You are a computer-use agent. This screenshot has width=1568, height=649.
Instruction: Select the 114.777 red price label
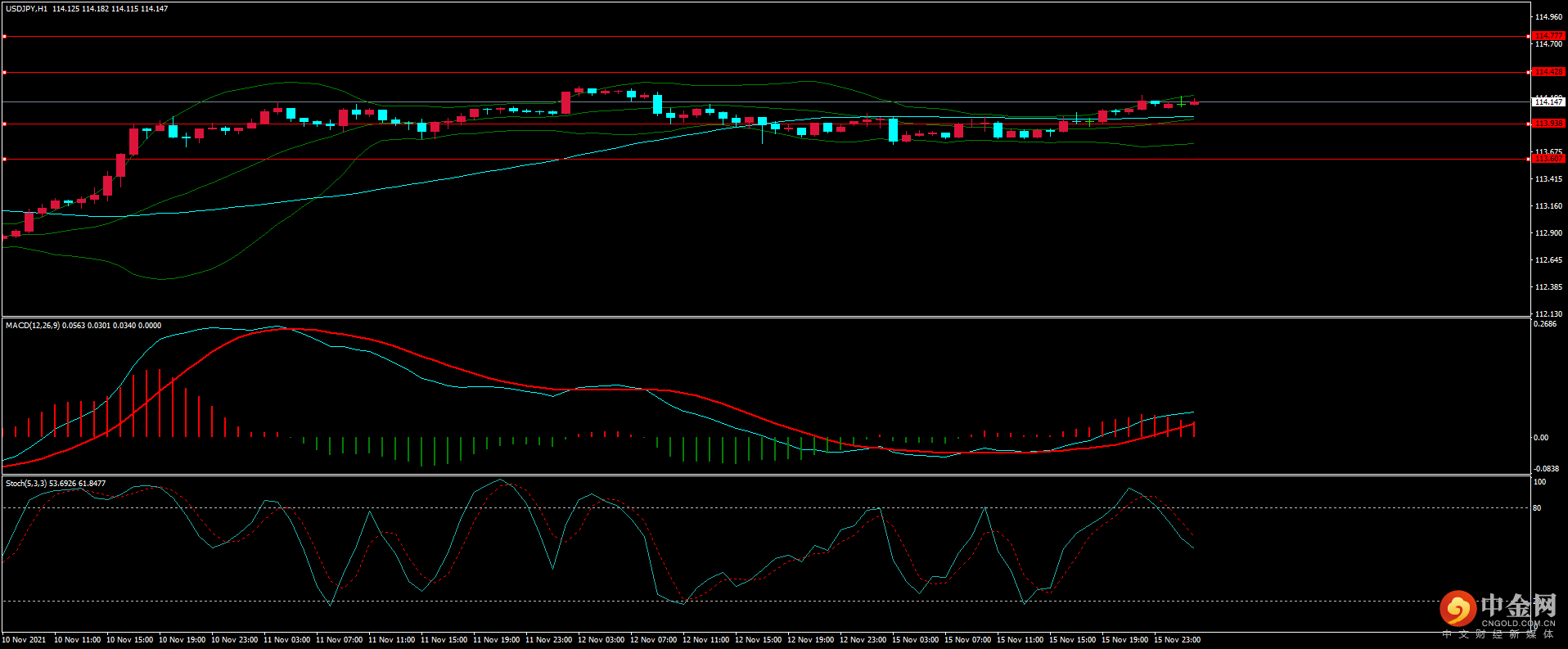click(x=1548, y=36)
